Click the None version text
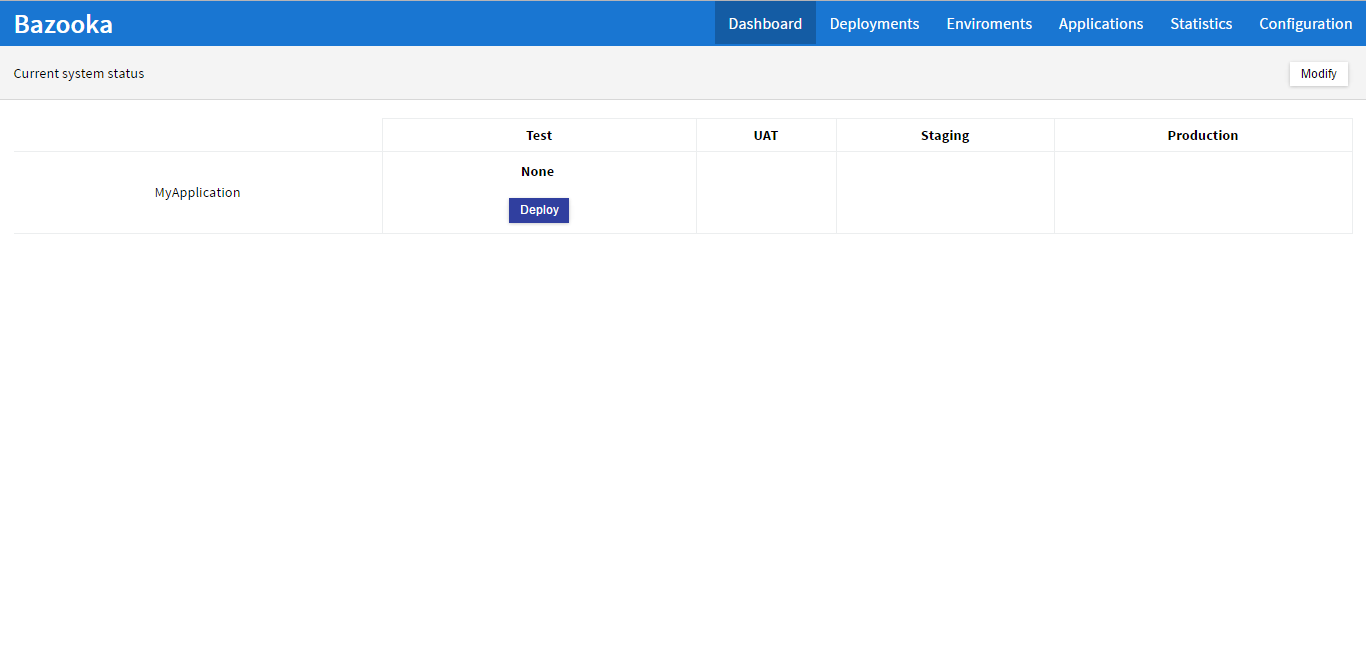Screen dimensions: 1366x659 pos(537,172)
